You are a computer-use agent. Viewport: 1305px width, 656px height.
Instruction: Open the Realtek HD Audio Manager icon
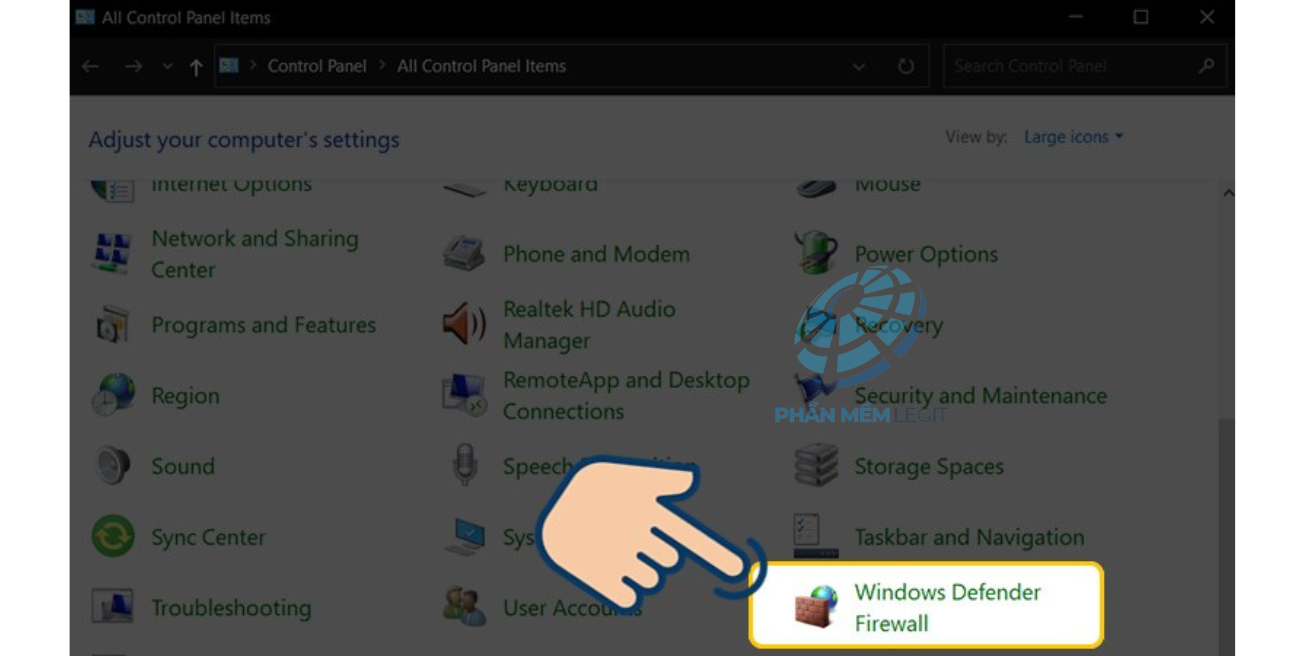464,325
